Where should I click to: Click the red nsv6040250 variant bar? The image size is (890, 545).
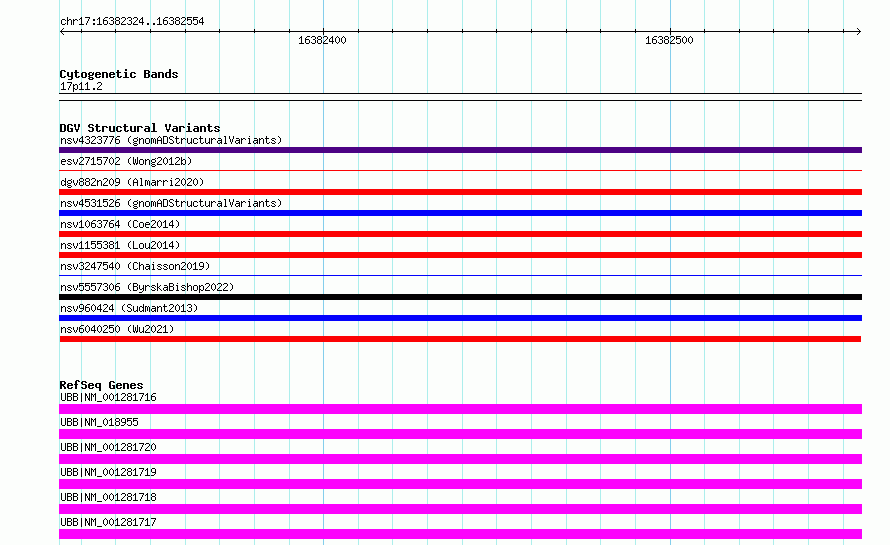pyautogui.click(x=460, y=339)
